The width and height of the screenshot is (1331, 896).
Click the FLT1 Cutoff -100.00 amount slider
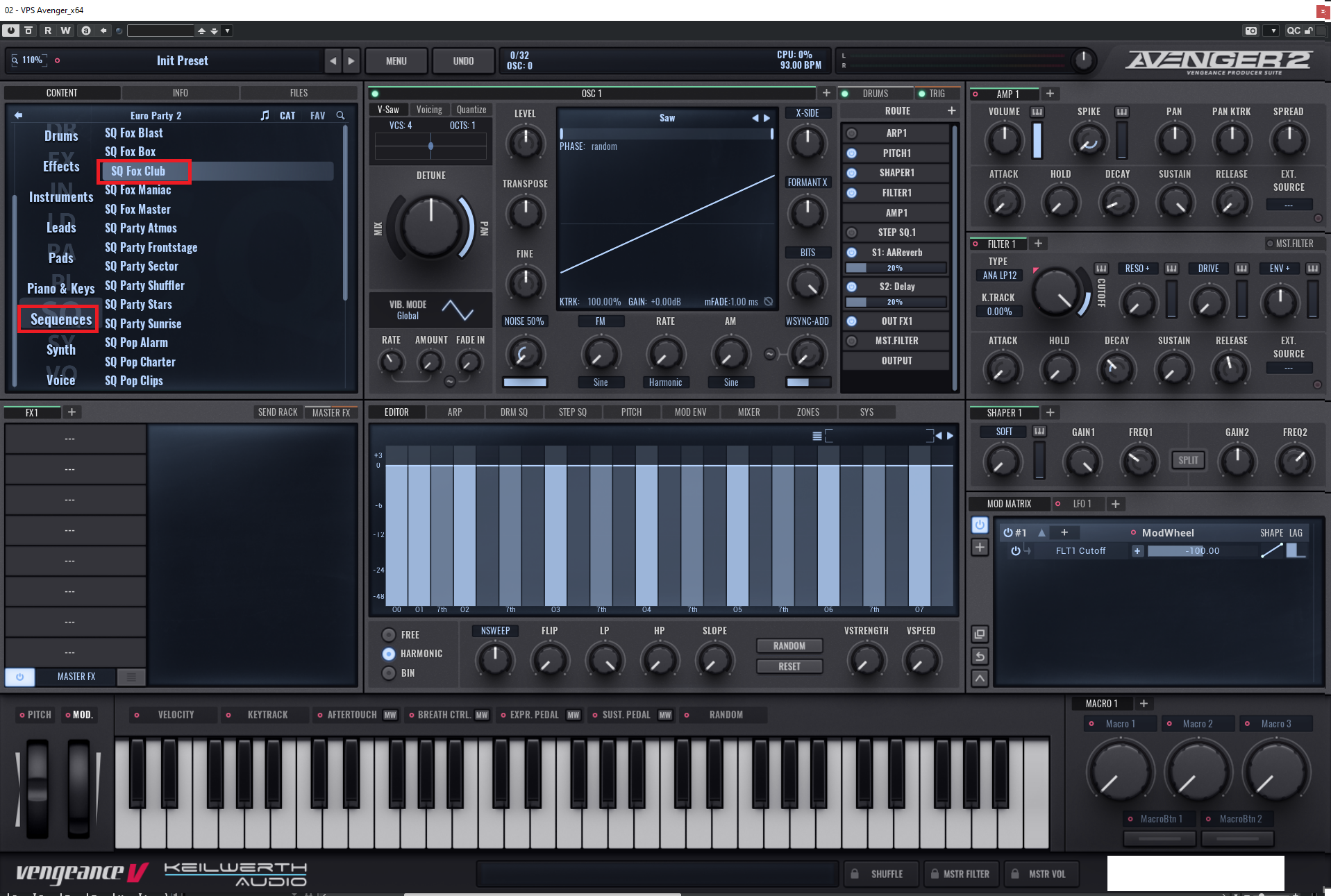point(1203,551)
